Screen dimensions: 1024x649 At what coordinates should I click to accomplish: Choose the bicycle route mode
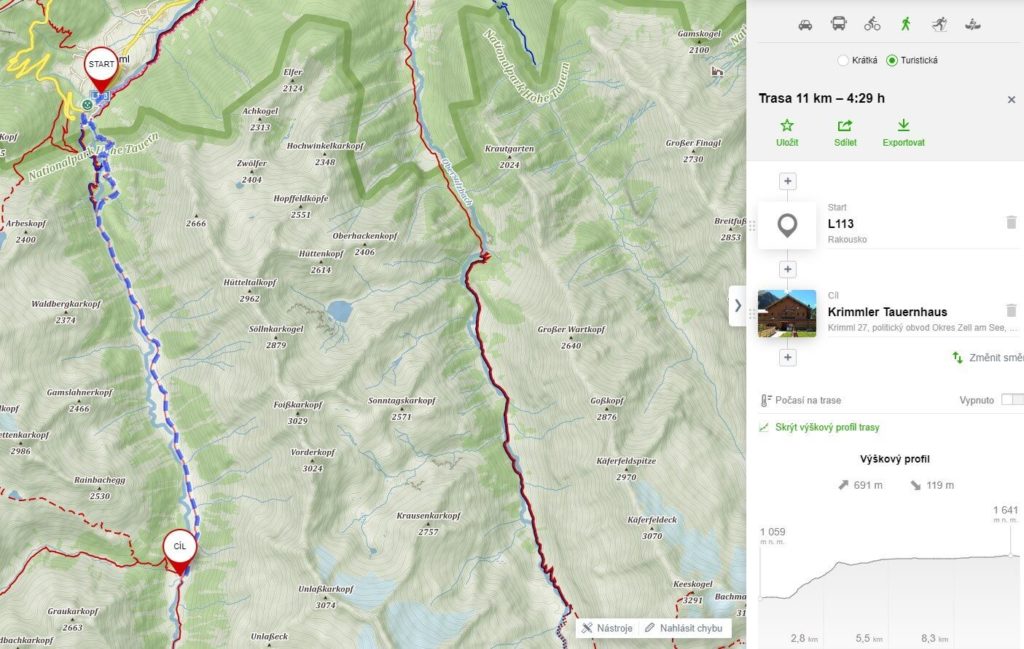tap(872, 24)
